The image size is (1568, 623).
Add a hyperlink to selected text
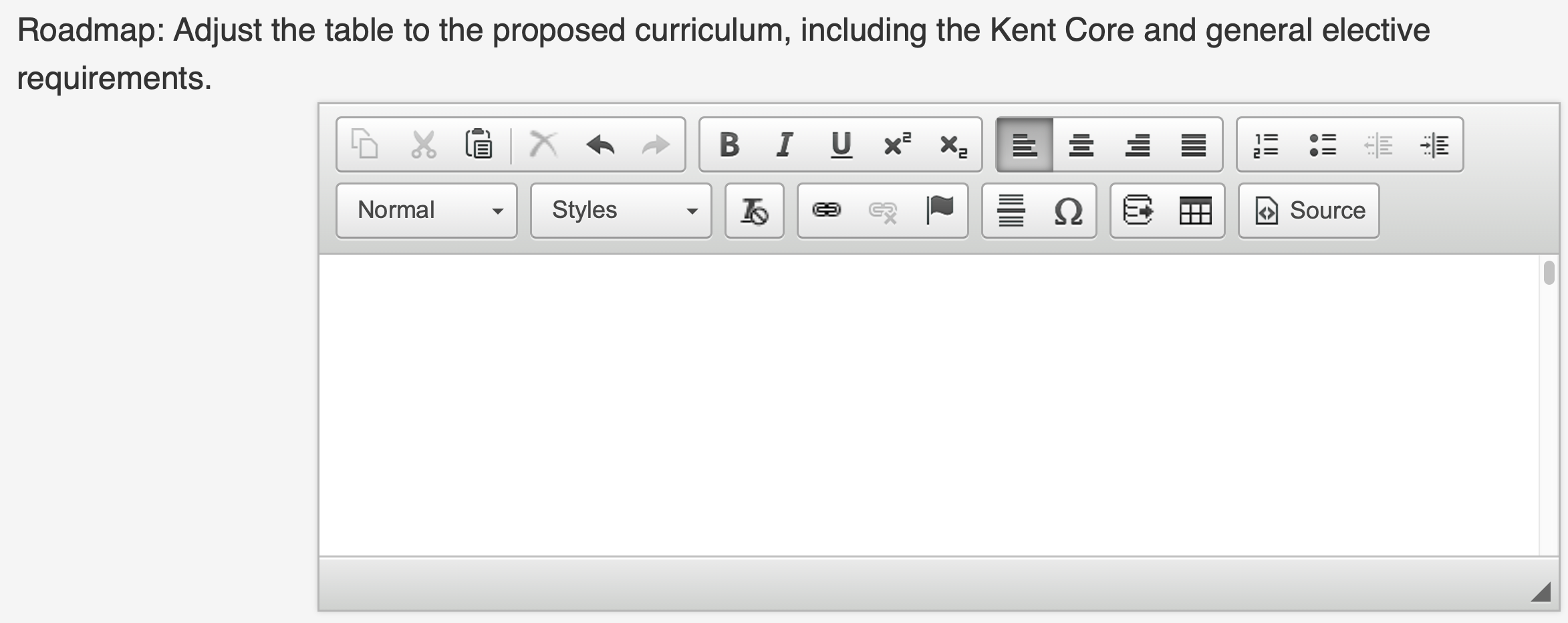[x=827, y=211]
